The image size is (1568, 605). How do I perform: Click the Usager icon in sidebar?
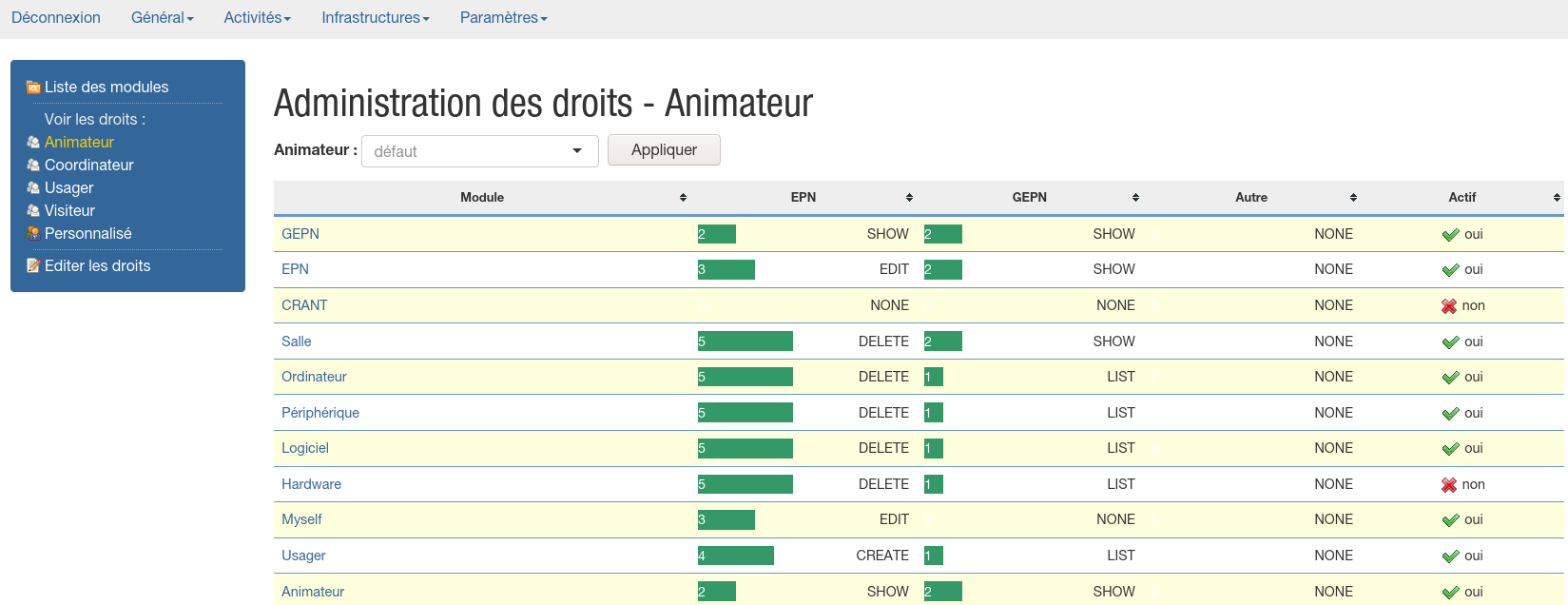coord(33,188)
